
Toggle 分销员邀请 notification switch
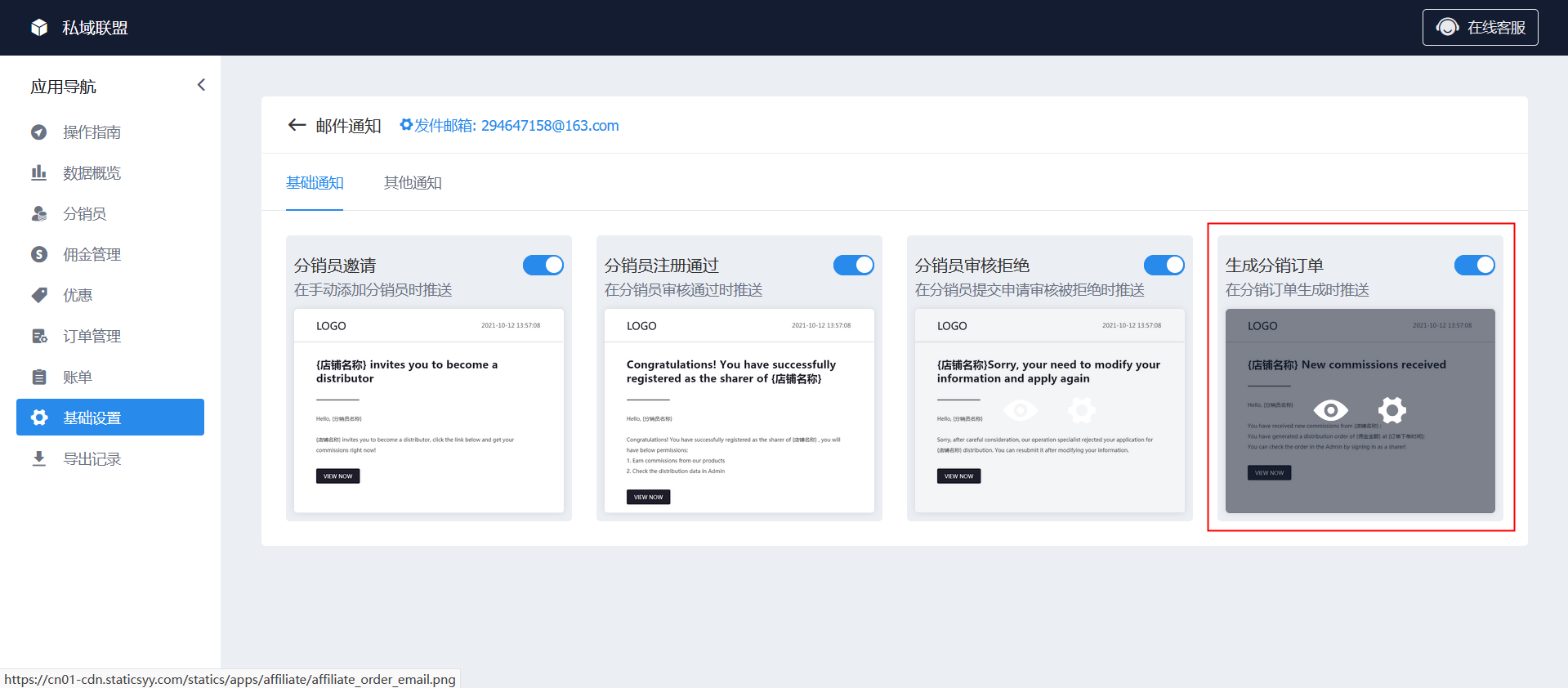(x=543, y=265)
